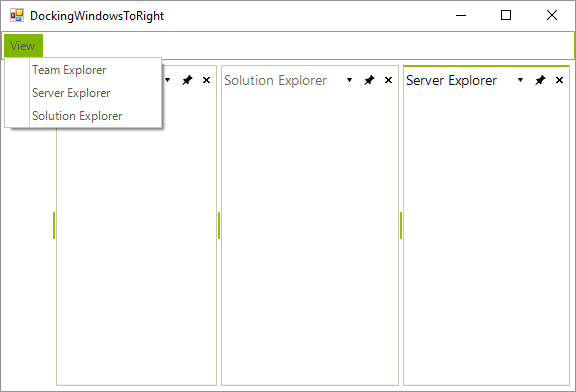Click the DockingWindowsToRight app icon
The height and width of the screenshot is (392, 576).
pos(17,15)
